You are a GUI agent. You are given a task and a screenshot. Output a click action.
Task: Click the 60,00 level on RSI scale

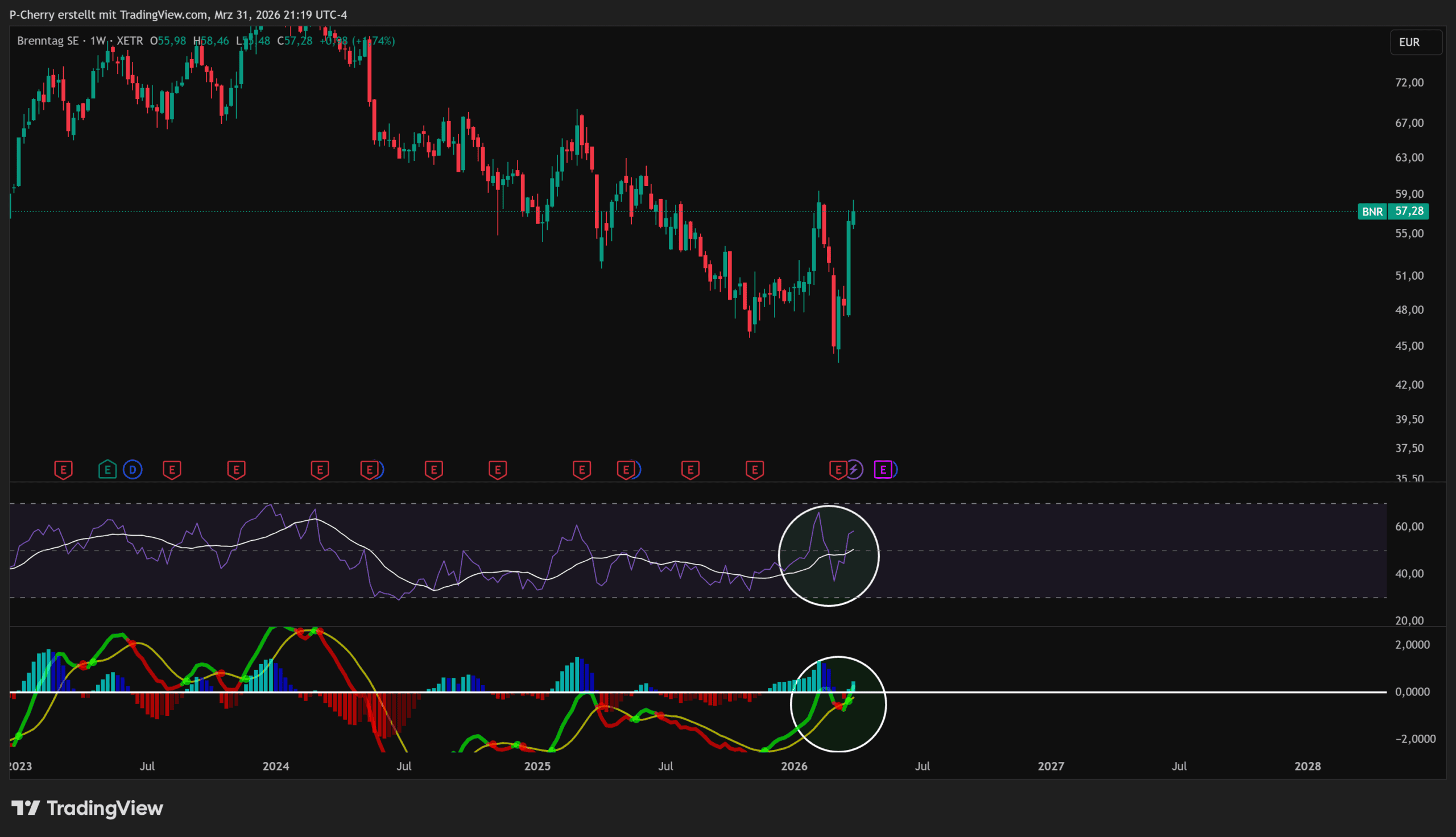1409,527
